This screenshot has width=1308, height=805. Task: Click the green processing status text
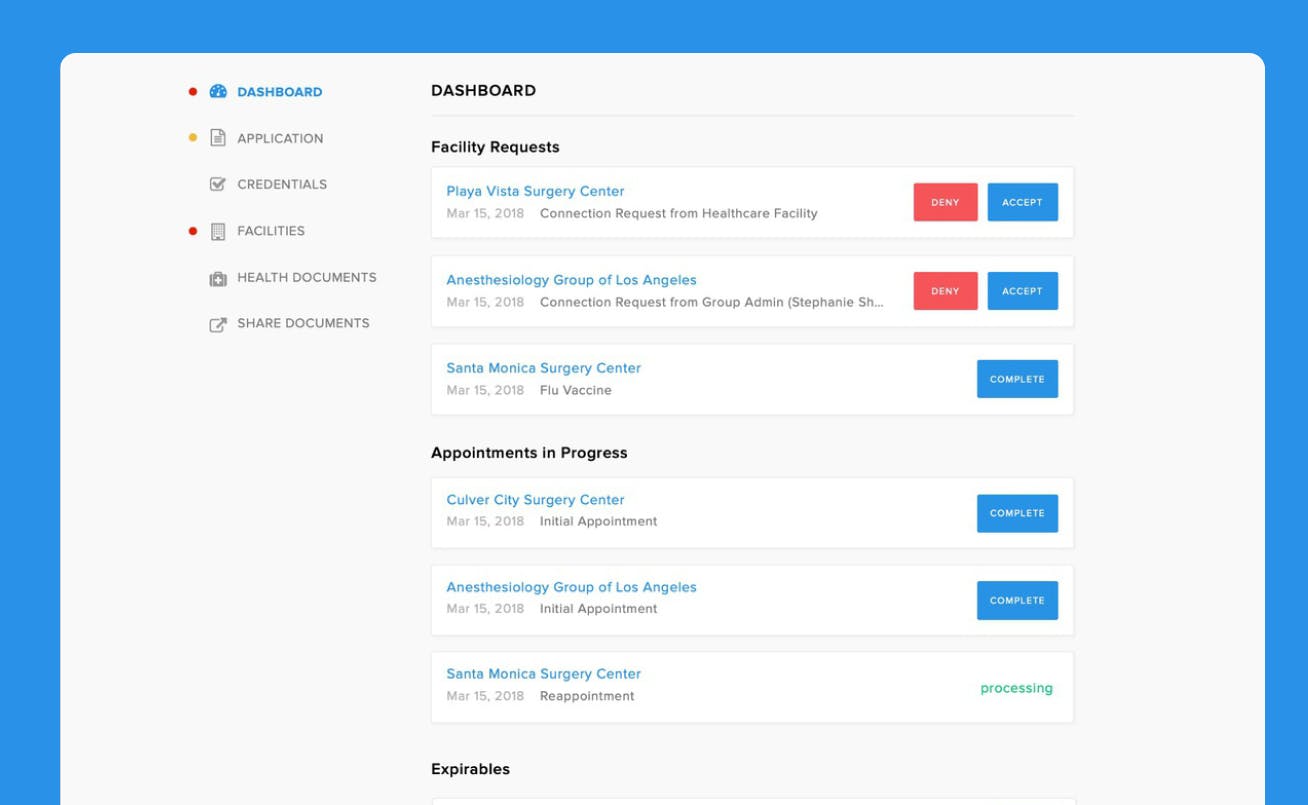[1016, 688]
